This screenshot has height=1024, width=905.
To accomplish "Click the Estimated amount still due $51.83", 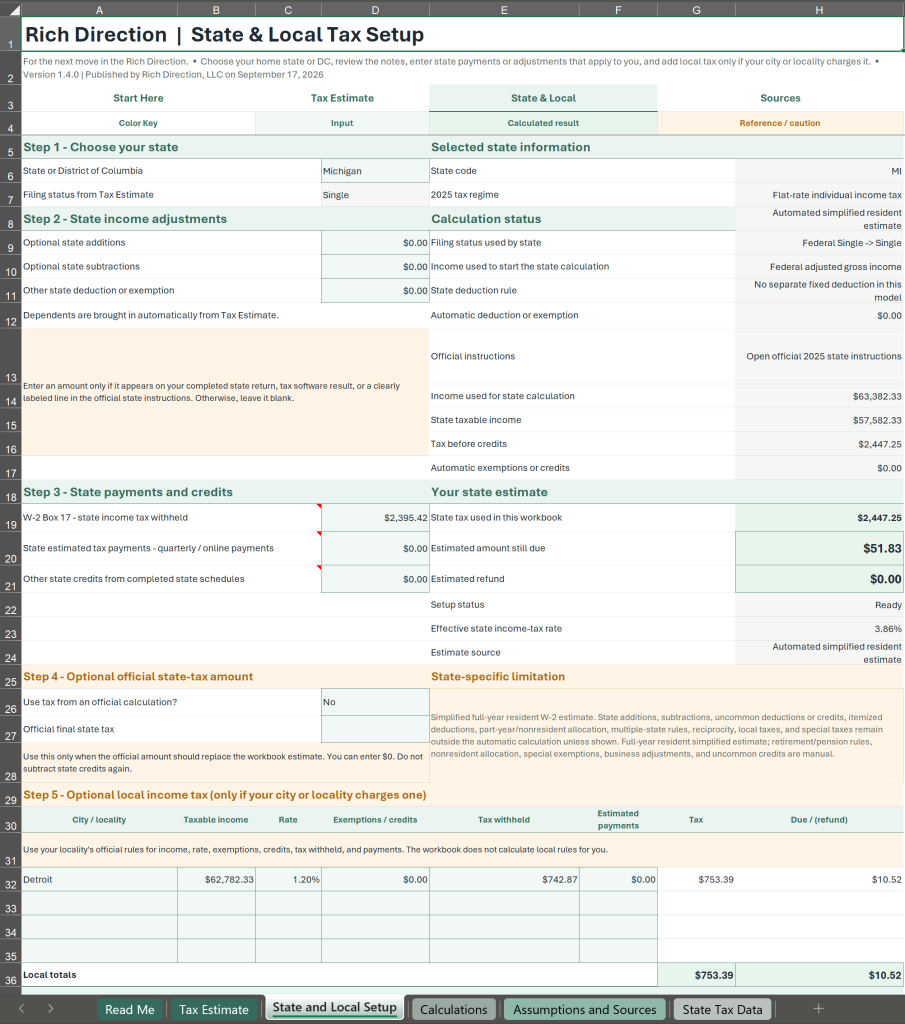I will (819, 548).
